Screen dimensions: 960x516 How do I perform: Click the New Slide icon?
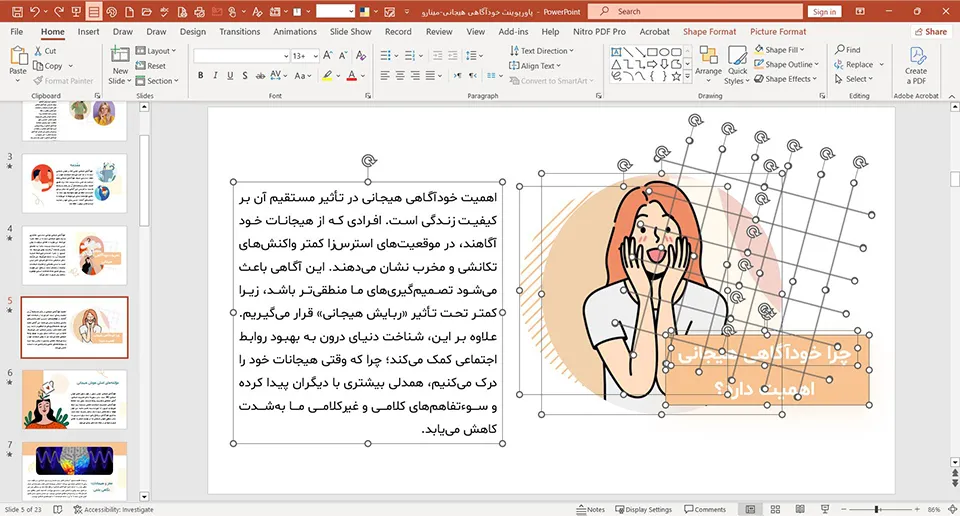pyautogui.click(x=120, y=56)
